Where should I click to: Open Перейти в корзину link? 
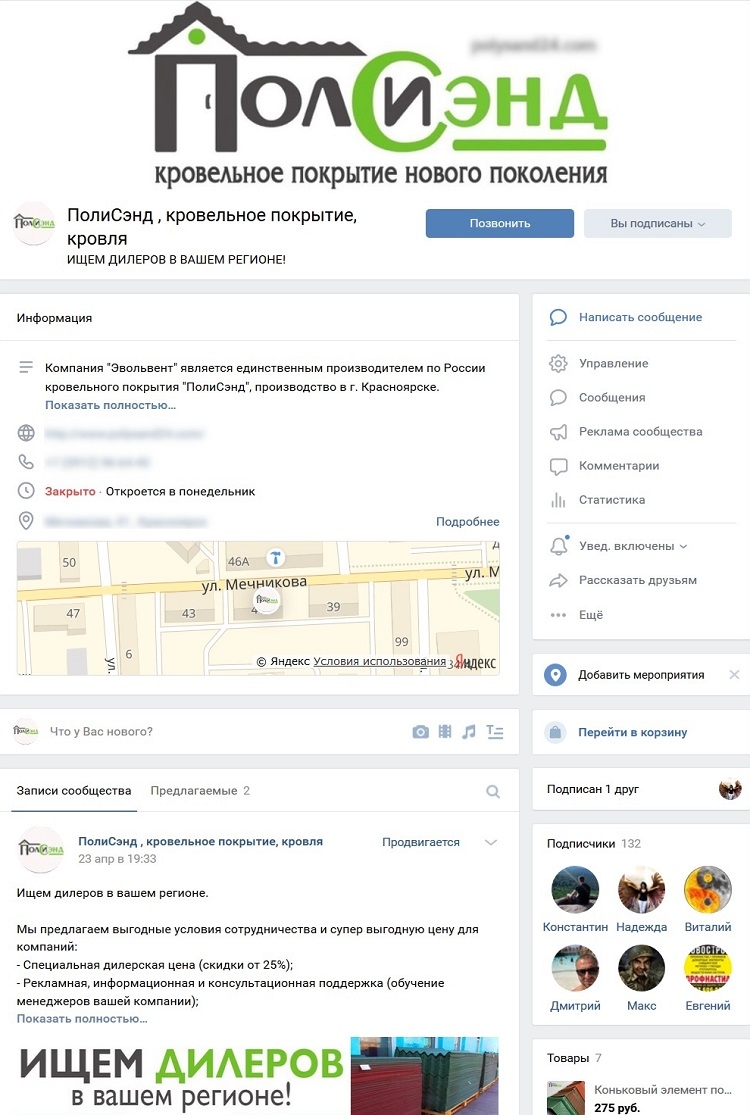pos(633,732)
